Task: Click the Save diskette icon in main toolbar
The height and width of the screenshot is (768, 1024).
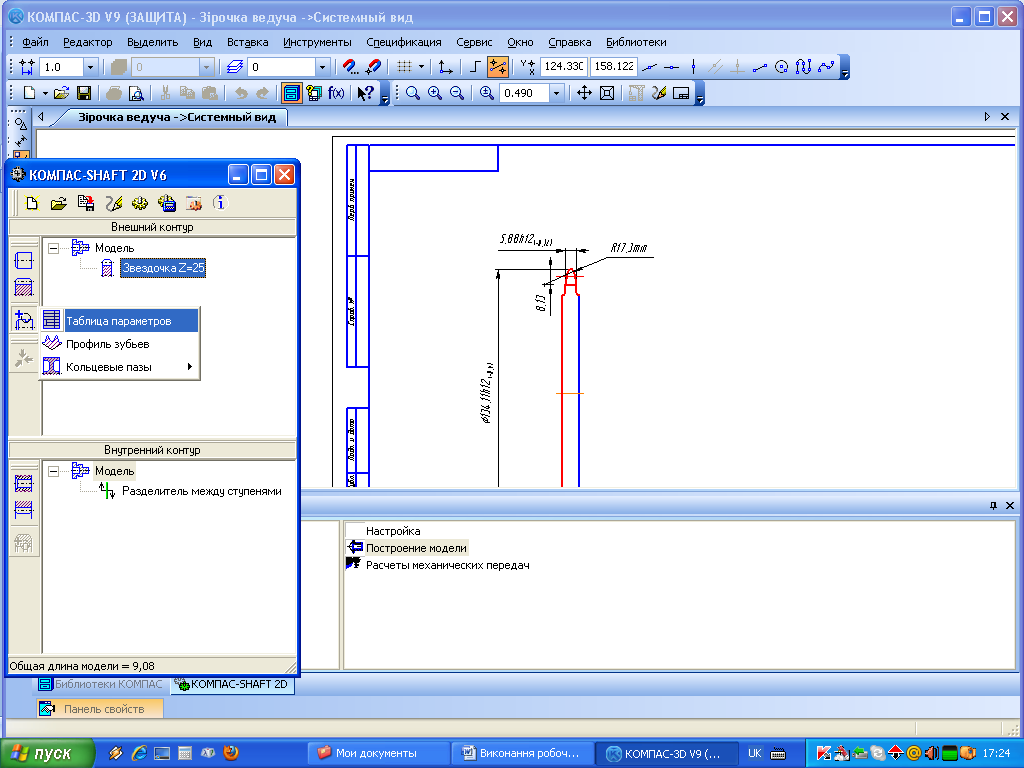Action: pyautogui.click(x=84, y=93)
